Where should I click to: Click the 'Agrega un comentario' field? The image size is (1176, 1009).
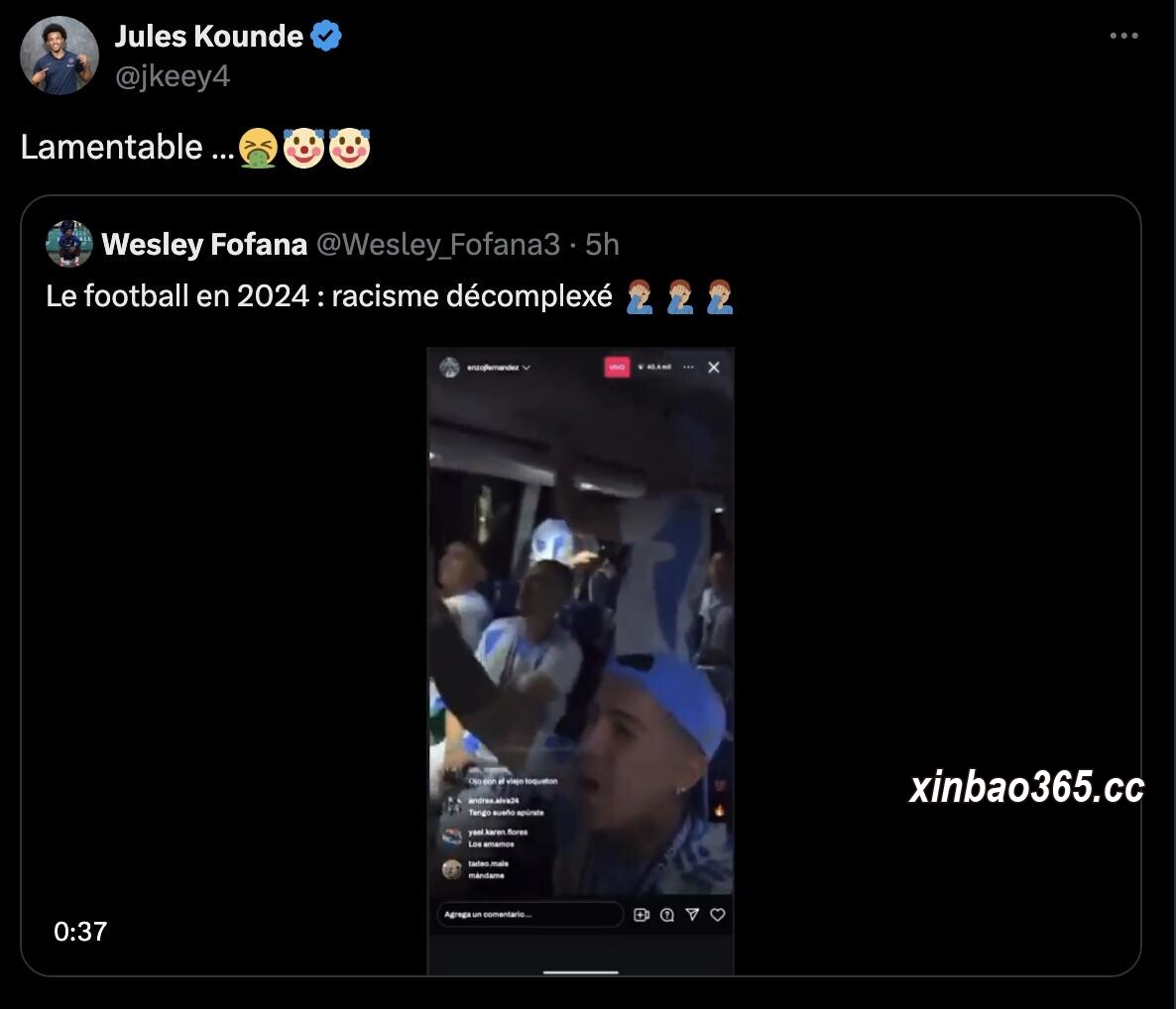click(529, 915)
